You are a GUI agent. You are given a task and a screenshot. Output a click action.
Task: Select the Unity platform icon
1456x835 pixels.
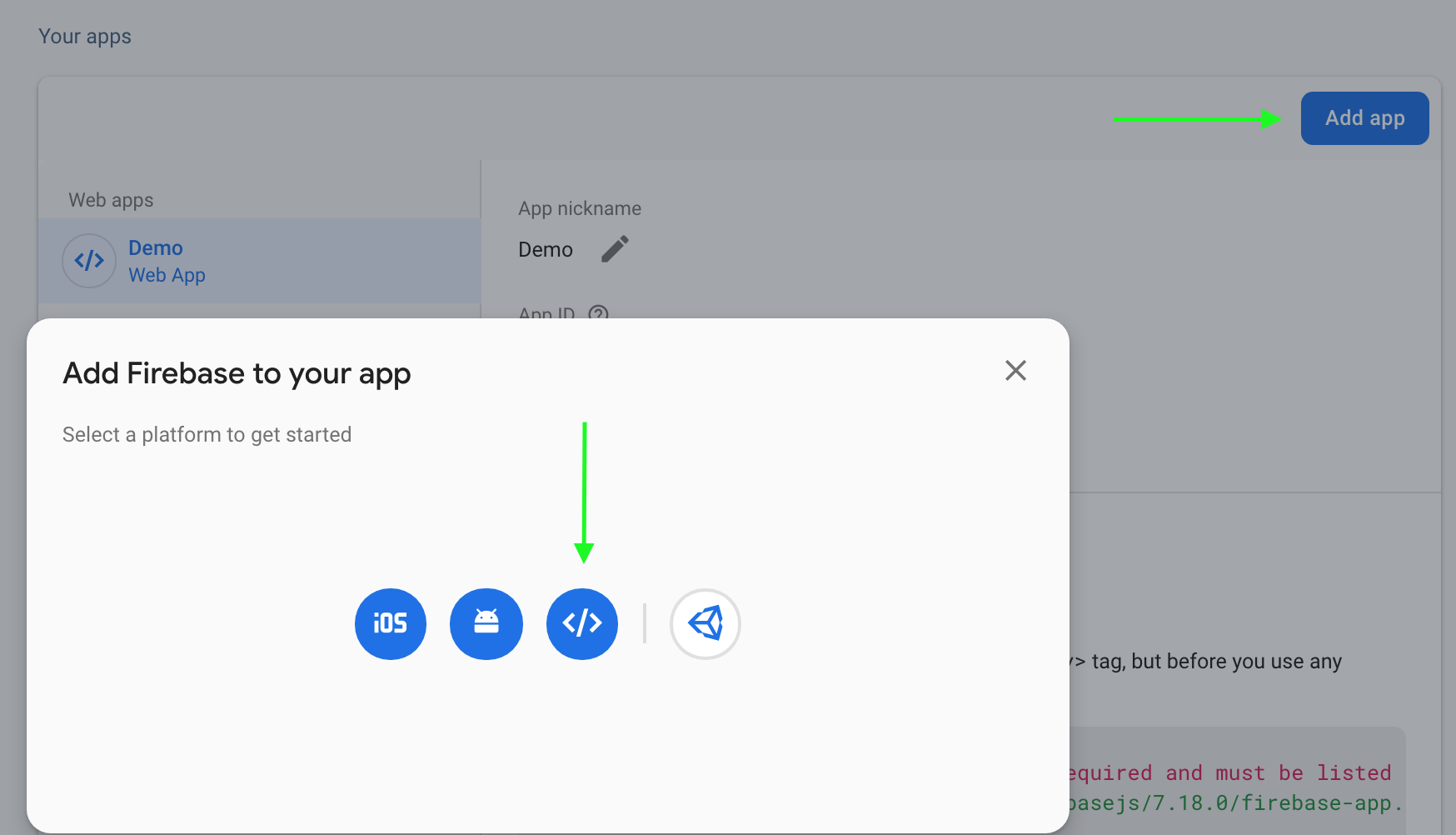pyautogui.click(x=706, y=623)
